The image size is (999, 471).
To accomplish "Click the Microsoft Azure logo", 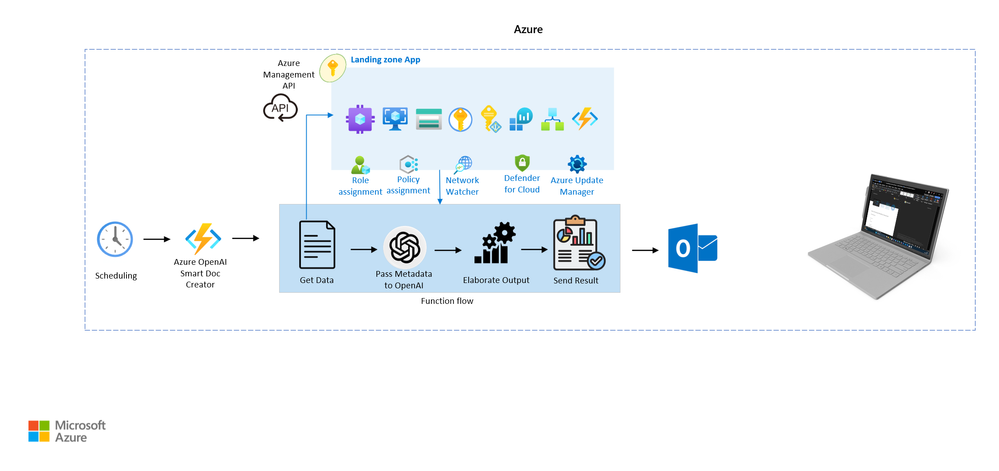I will [67, 431].
